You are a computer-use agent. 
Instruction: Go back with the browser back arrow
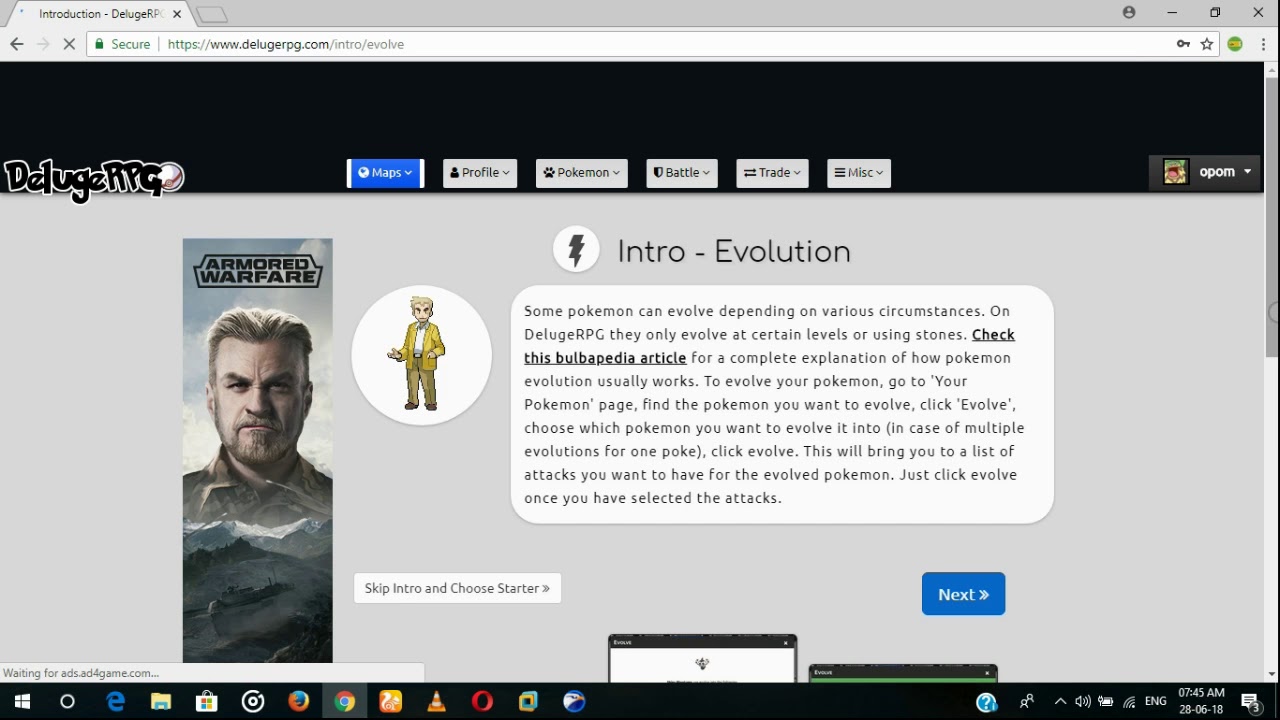point(16,44)
